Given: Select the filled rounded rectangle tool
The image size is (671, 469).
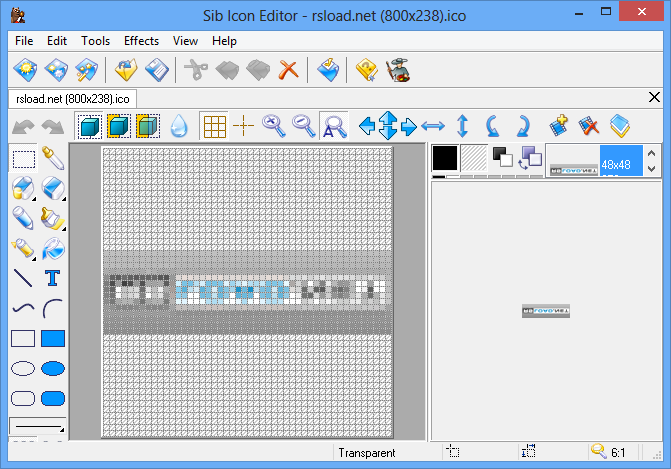Looking at the screenshot, I should point(53,398).
